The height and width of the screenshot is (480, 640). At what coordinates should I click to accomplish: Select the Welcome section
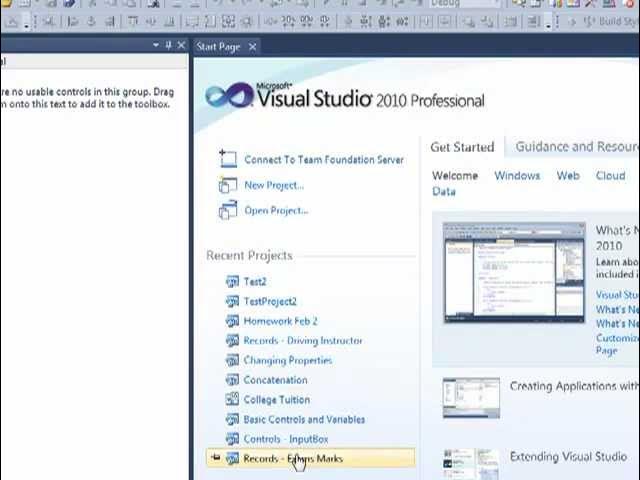point(455,176)
